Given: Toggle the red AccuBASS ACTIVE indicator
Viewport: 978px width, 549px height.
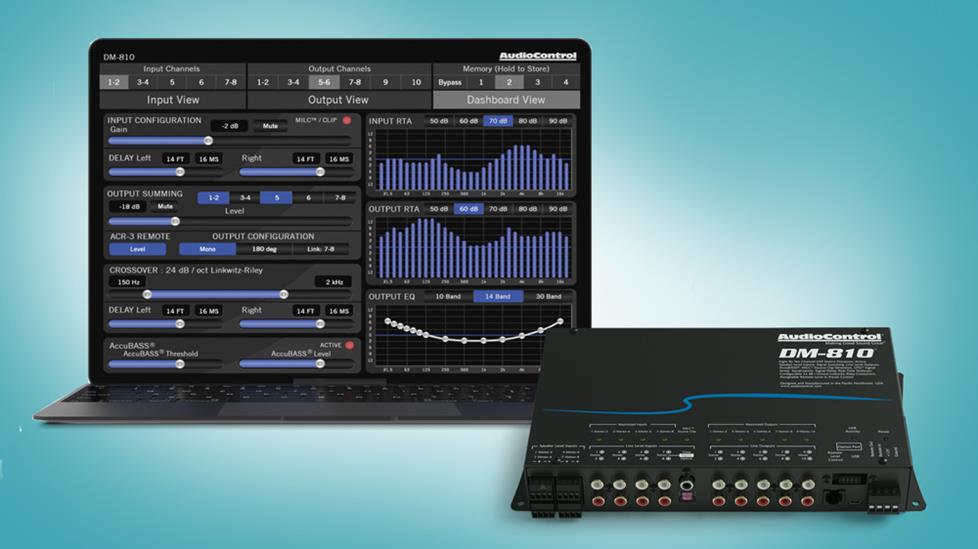Looking at the screenshot, I should 349,345.
